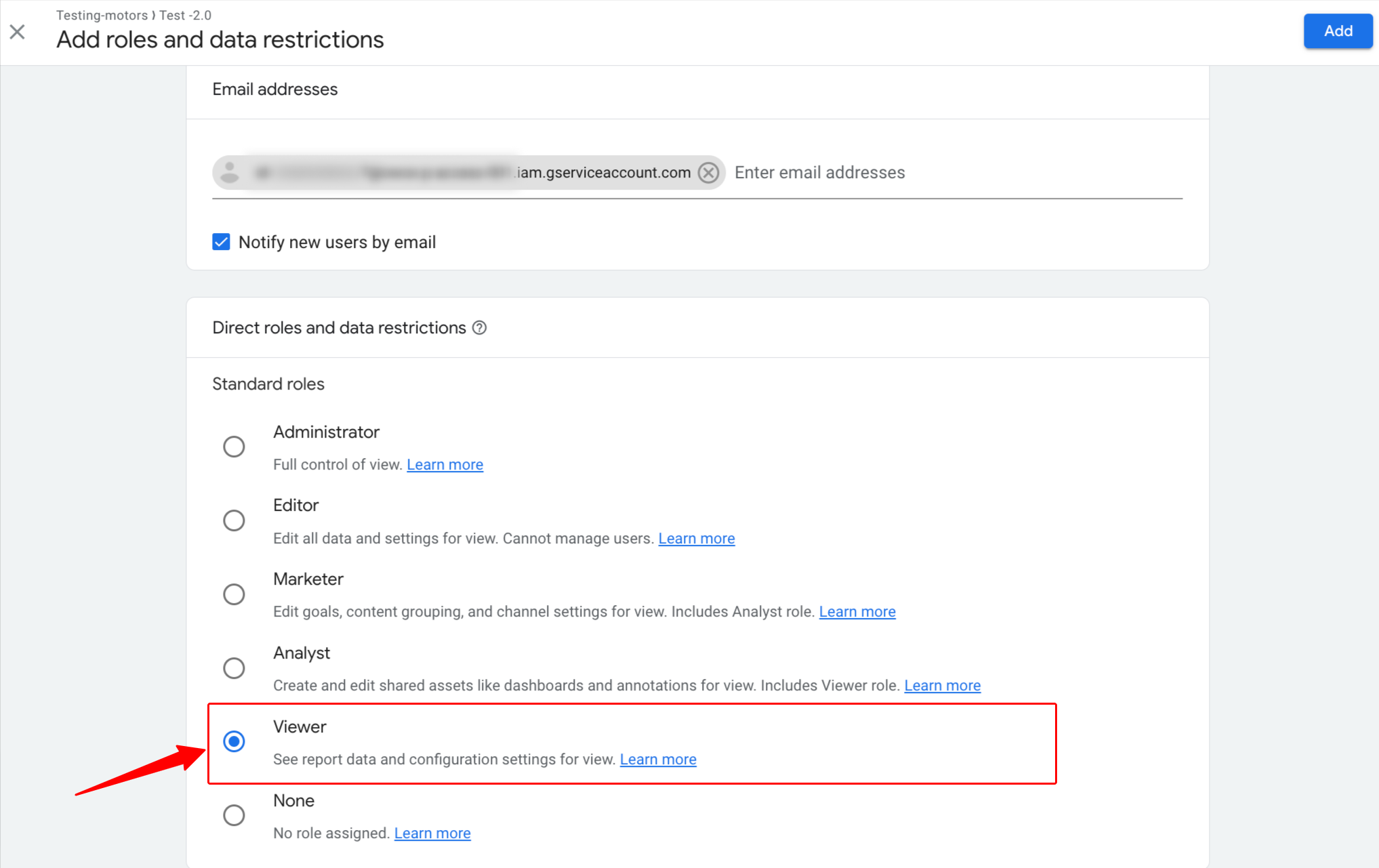Click the blue Add button
The image size is (1379, 868).
(1338, 31)
